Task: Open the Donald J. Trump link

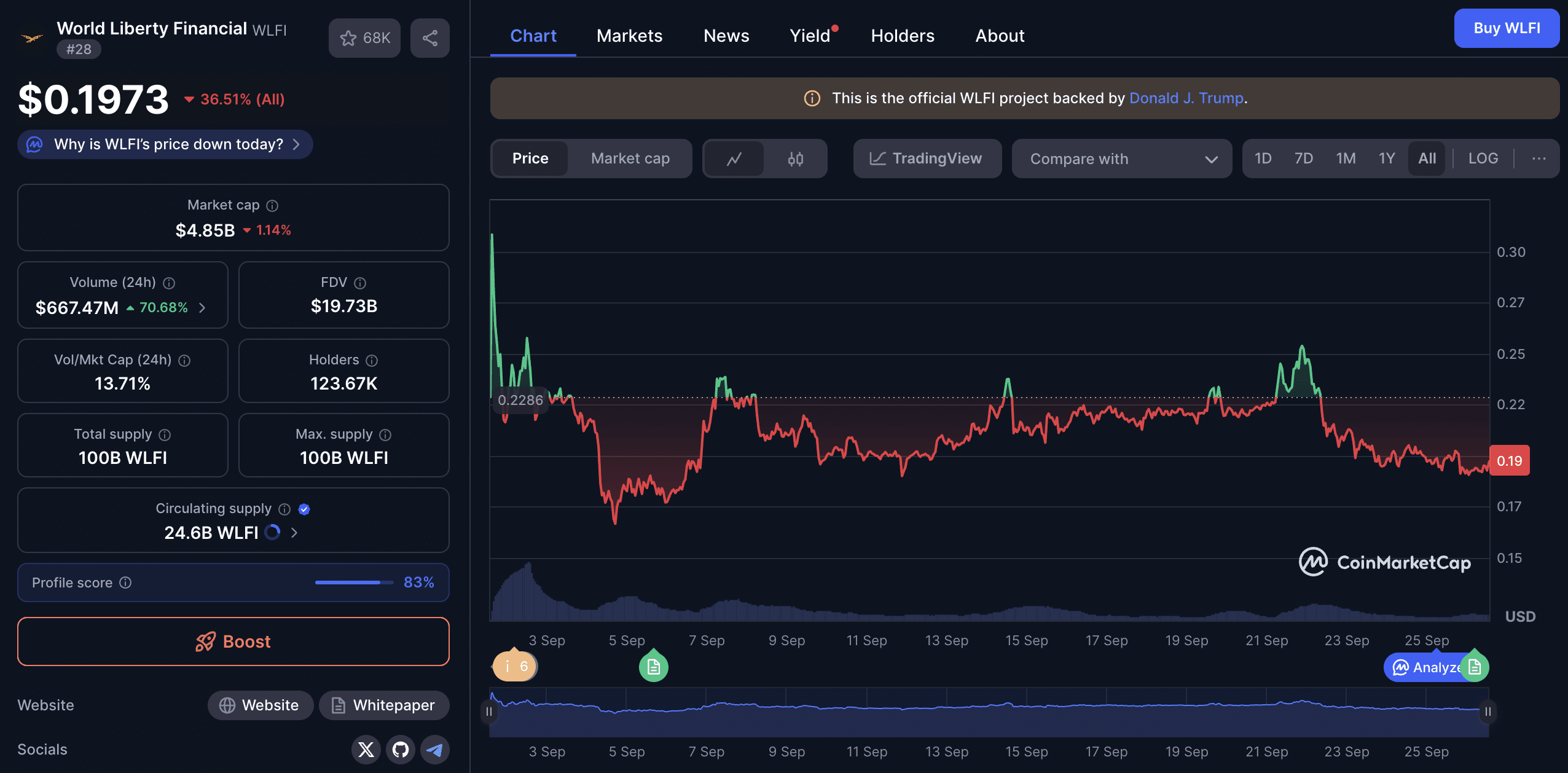Action: (x=1186, y=98)
